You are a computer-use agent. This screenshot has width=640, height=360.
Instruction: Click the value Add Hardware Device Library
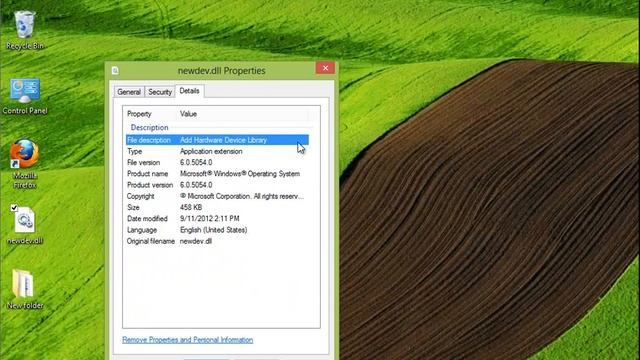click(223, 140)
